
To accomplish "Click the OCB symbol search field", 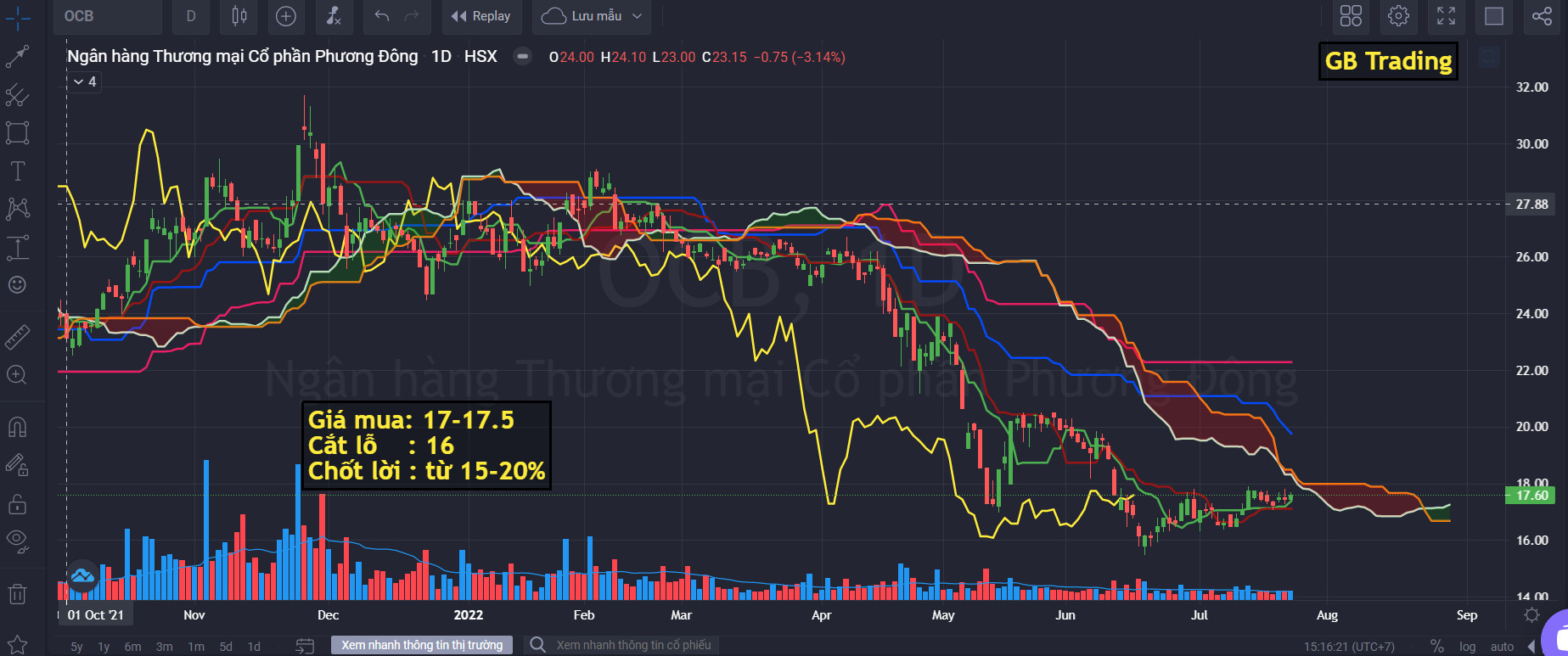I will pyautogui.click(x=107, y=16).
